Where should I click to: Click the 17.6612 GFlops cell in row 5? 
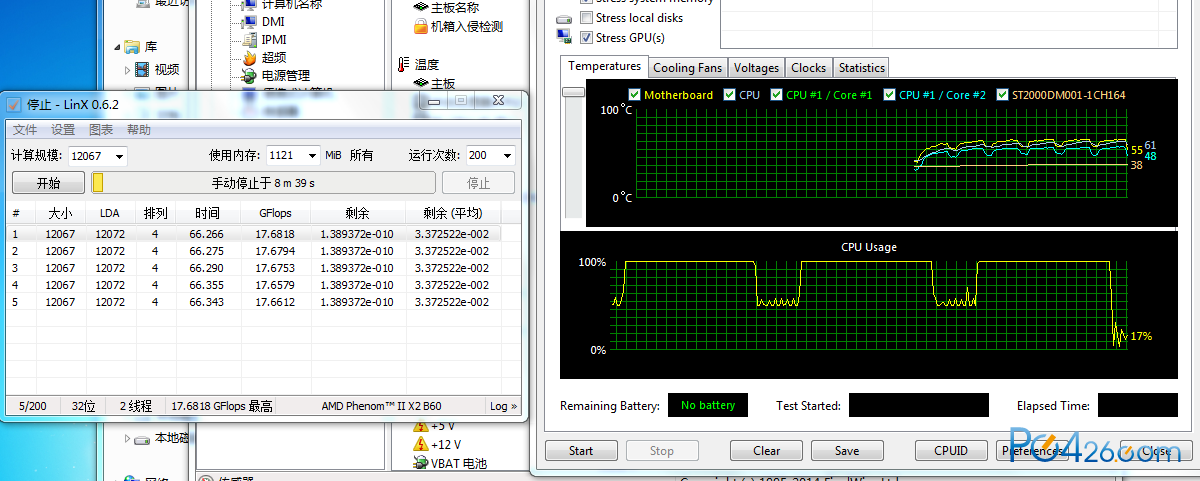click(x=275, y=302)
